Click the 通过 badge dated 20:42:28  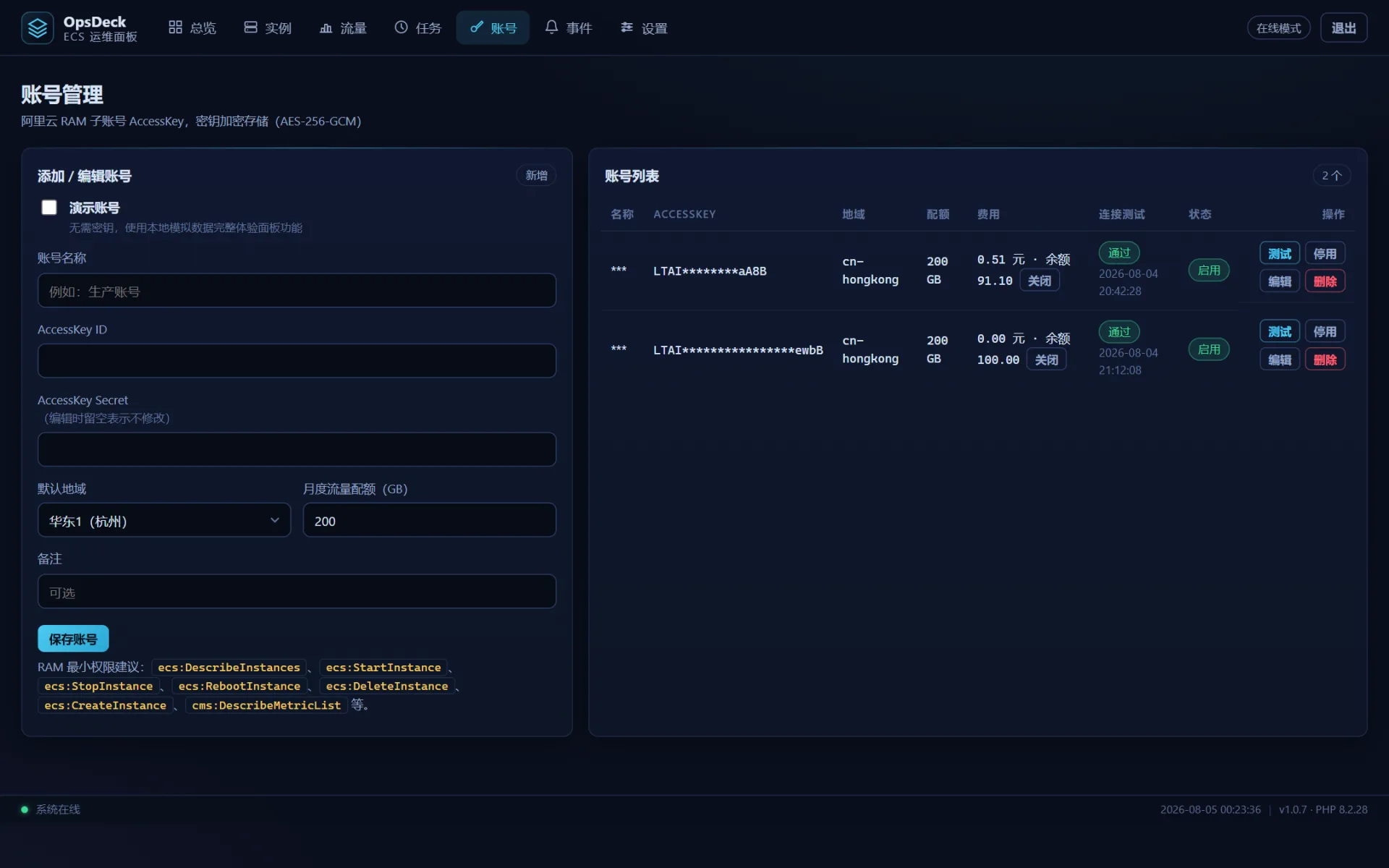pyautogui.click(x=1119, y=253)
